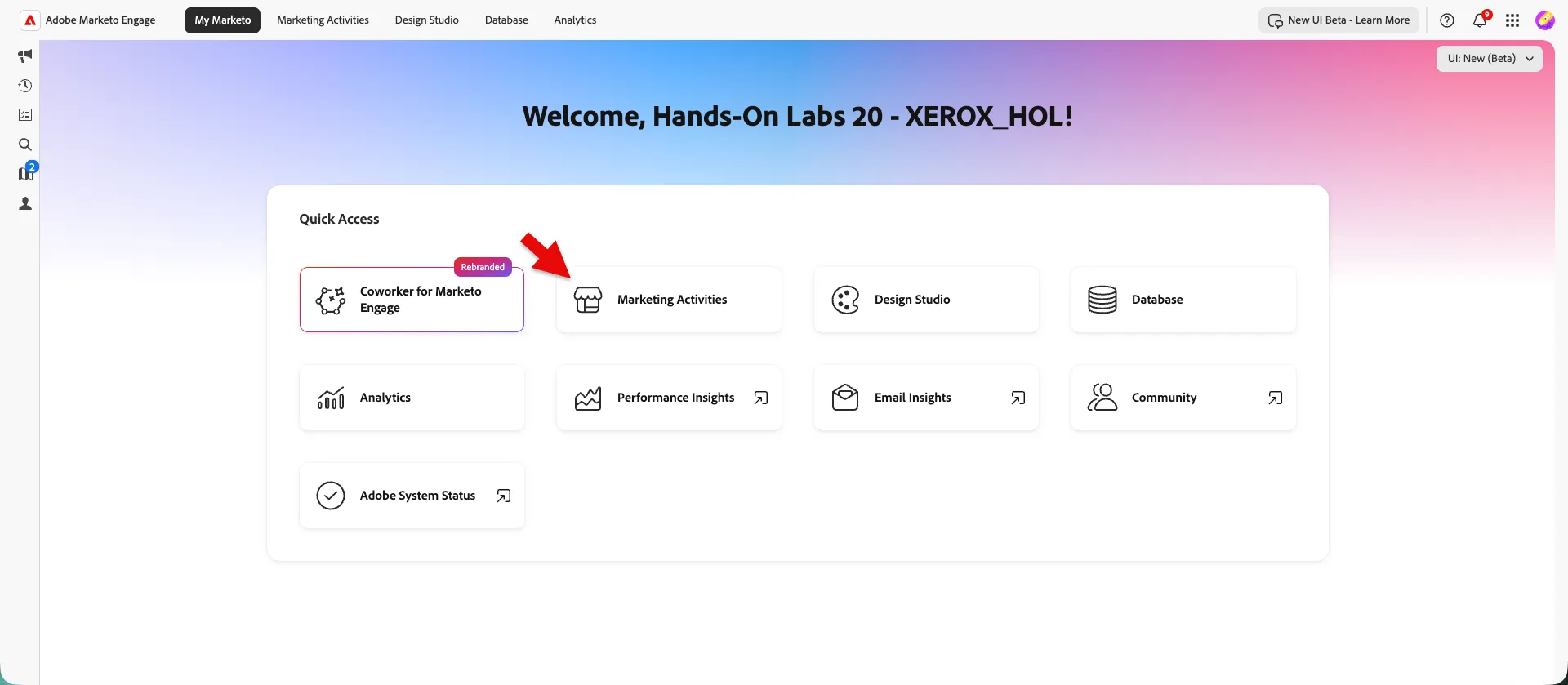1568x685 pixels.
Task: Click the Analytics bar chart icon
Action: pyautogui.click(x=331, y=398)
